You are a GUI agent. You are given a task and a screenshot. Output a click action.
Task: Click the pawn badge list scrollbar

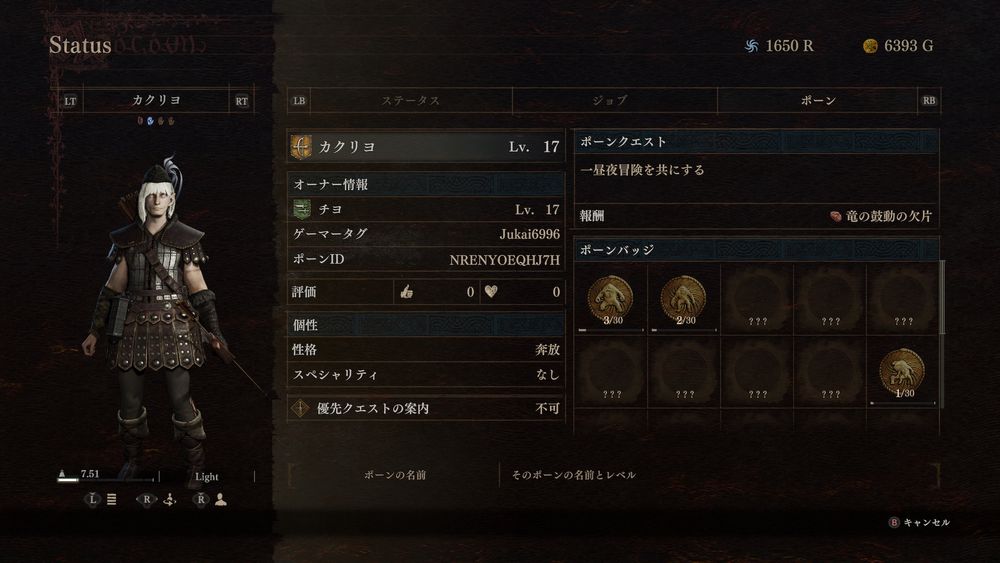942,297
